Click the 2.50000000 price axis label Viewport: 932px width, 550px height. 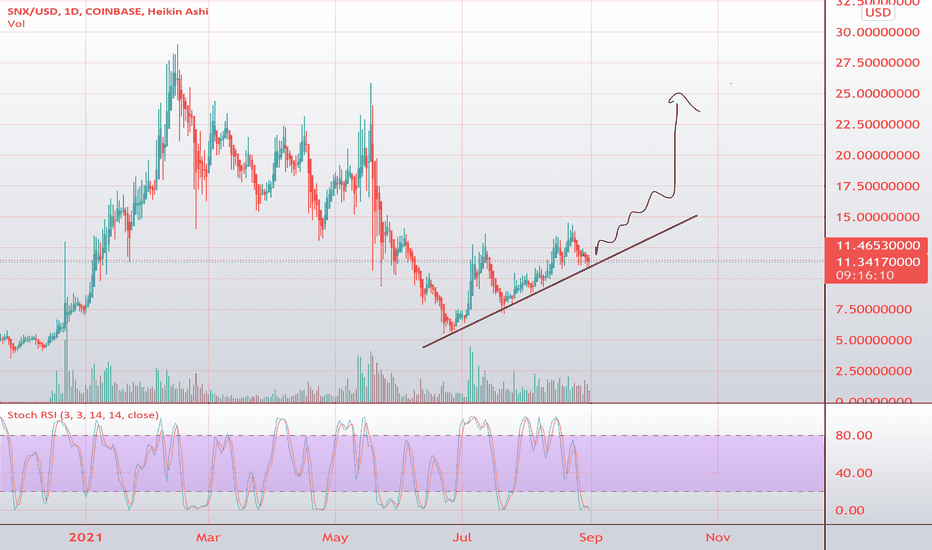[873, 371]
